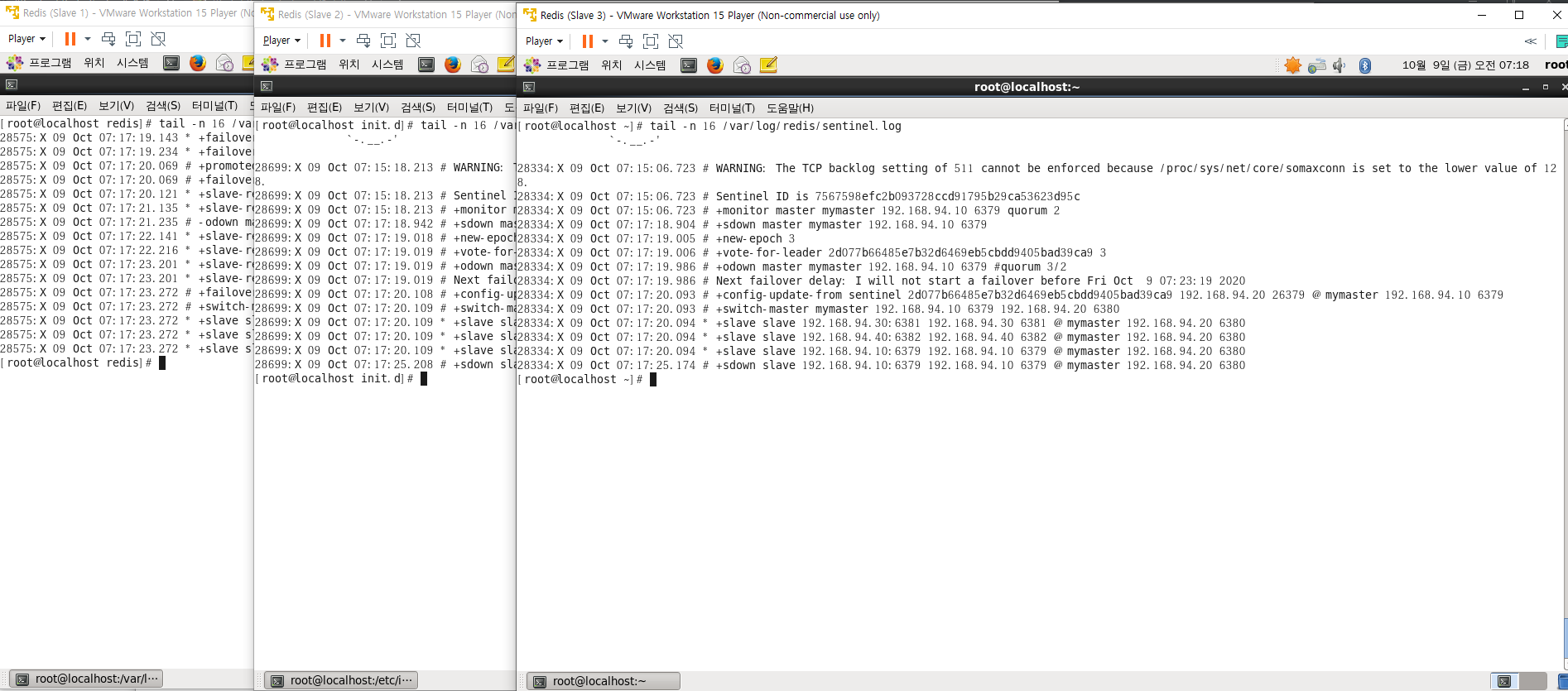Open 위치 places menu in Slave 3
The width and height of the screenshot is (1568, 691).
pos(612,65)
